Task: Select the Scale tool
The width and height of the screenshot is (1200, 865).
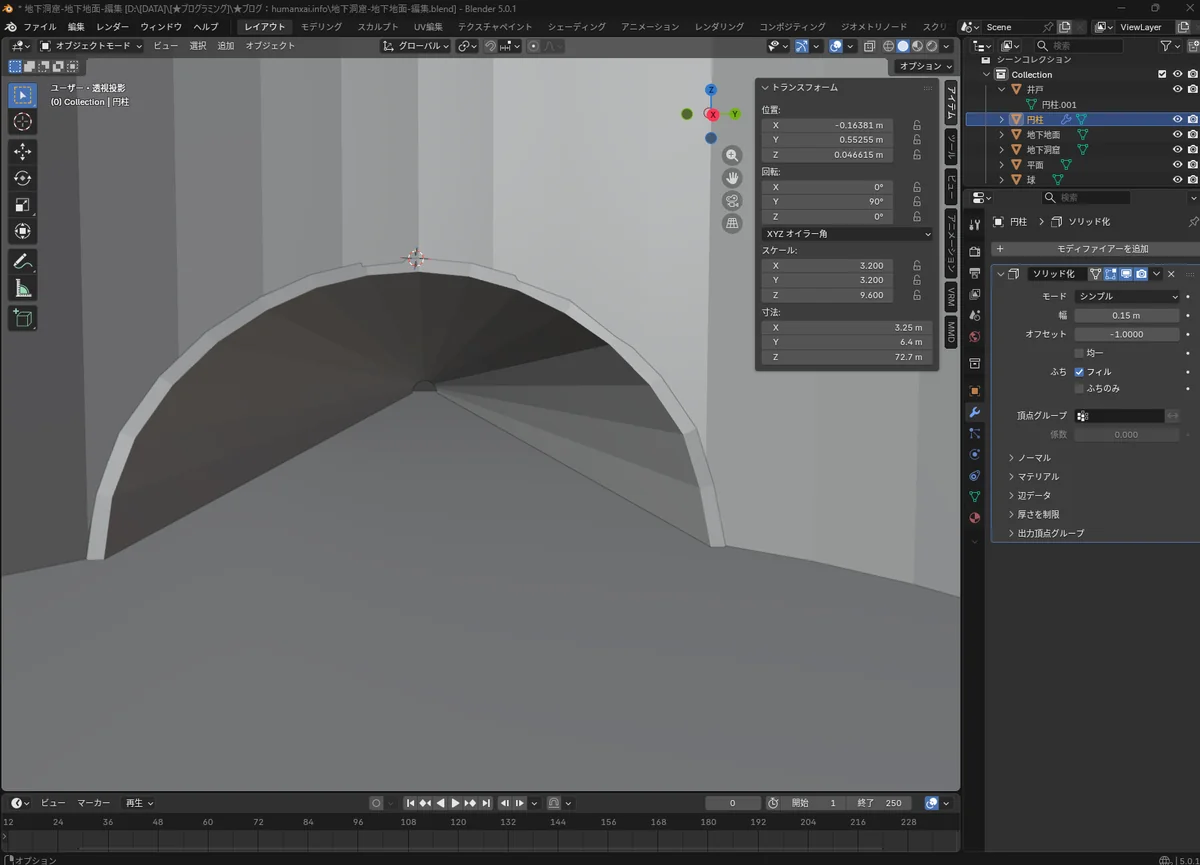Action: coord(23,205)
